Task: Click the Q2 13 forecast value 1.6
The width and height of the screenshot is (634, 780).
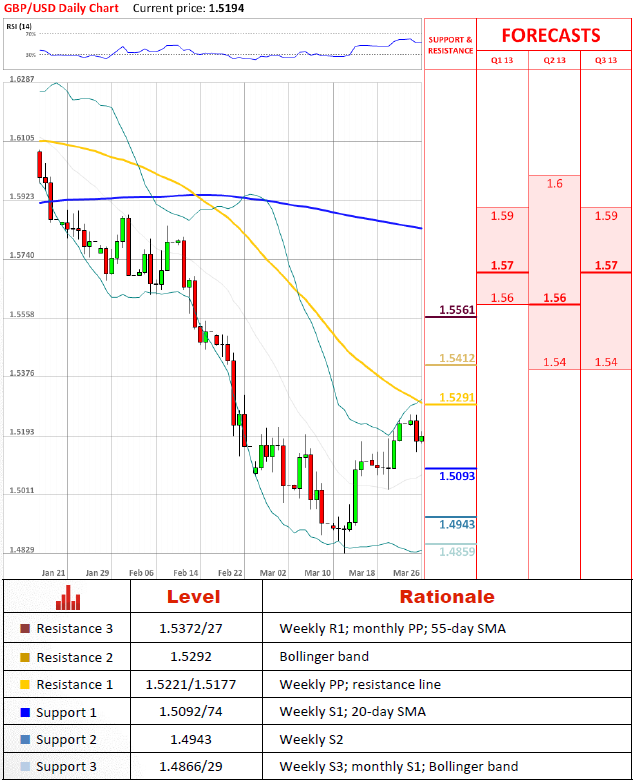Action: pos(554,184)
